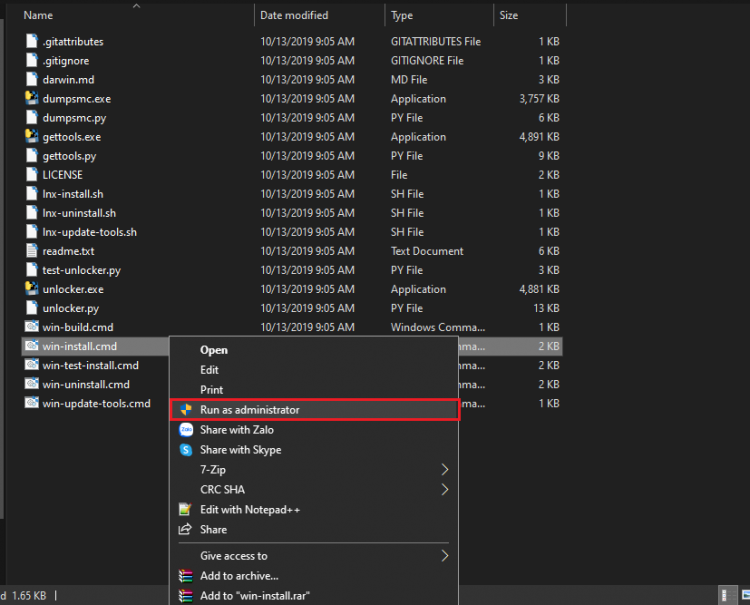Click the 3,757 KB size value
Viewport: 750px width, 605px height.
[539, 99]
